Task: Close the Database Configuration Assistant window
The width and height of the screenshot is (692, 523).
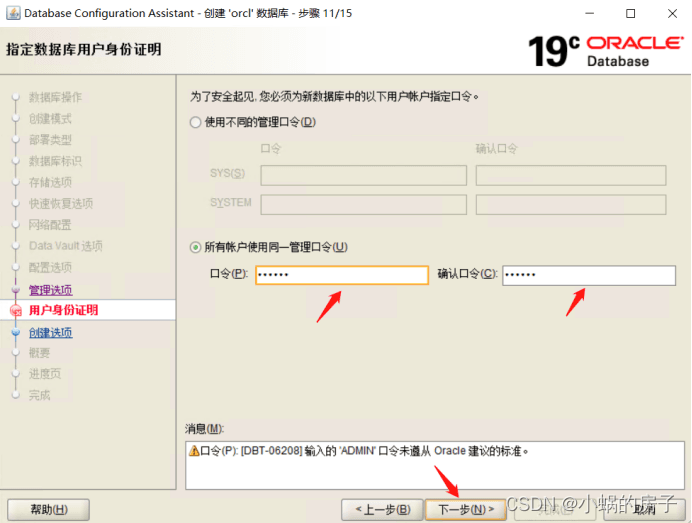Action: click(672, 13)
